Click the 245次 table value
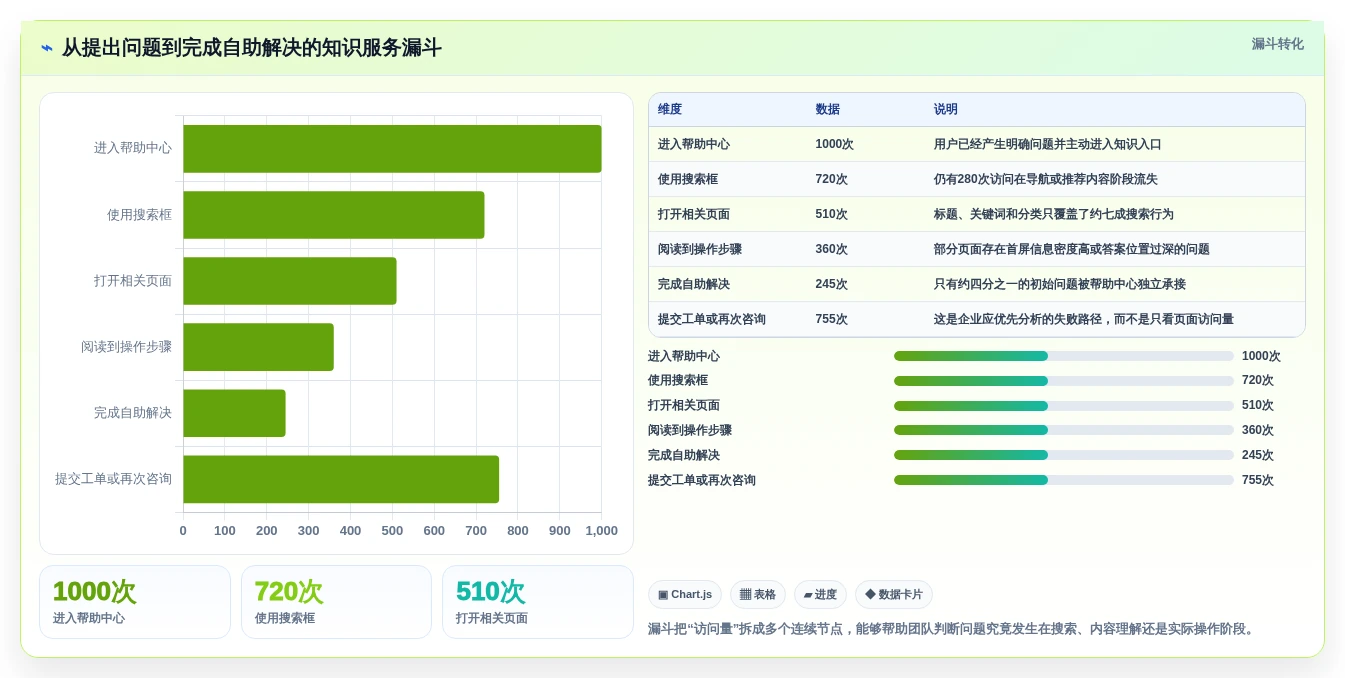 click(832, 284)
